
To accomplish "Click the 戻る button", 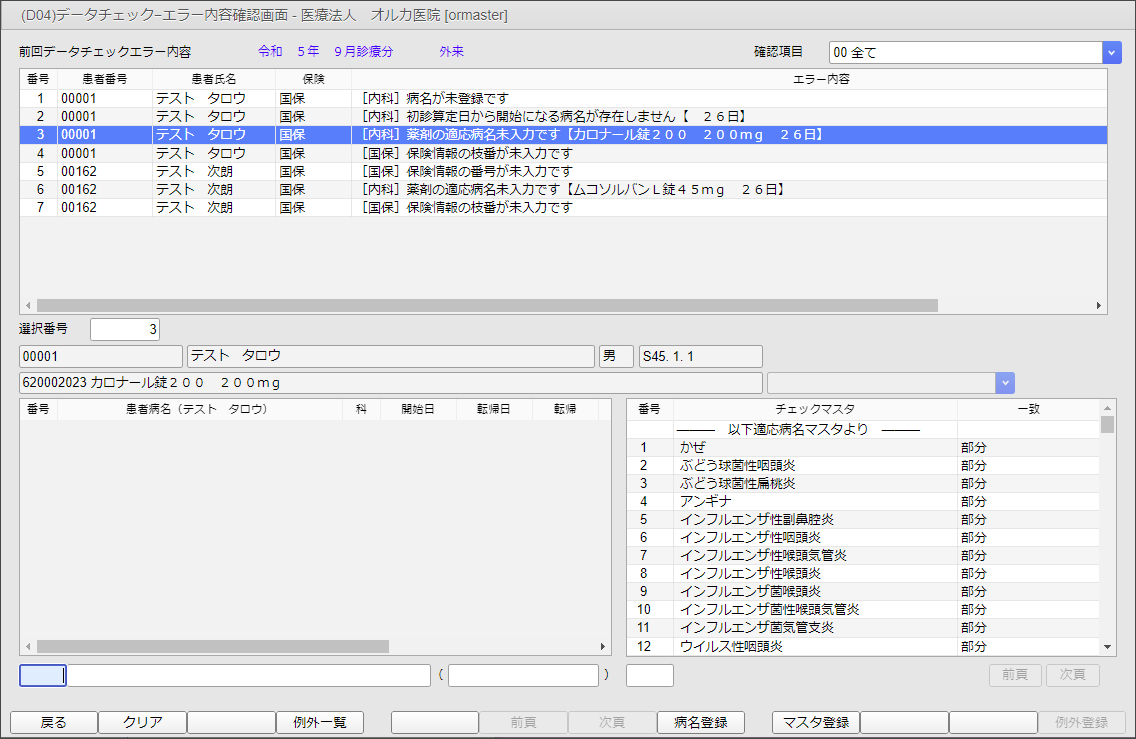I will coord(54,723).
